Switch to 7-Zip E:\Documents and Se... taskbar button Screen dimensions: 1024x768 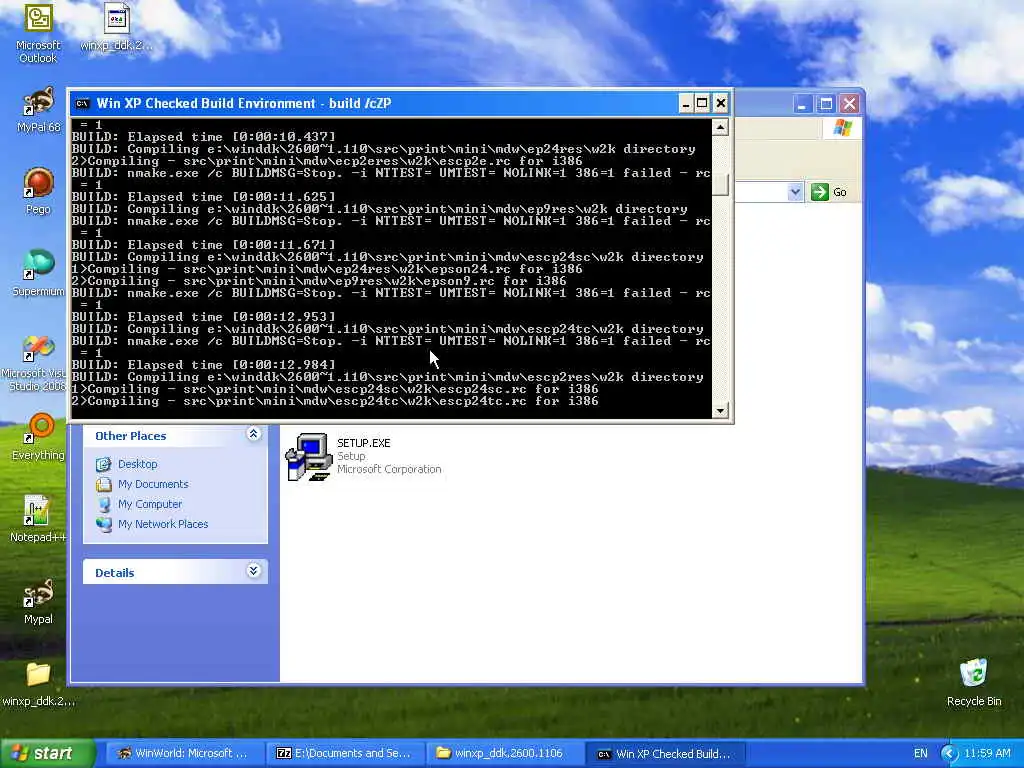tap(344, 753)
